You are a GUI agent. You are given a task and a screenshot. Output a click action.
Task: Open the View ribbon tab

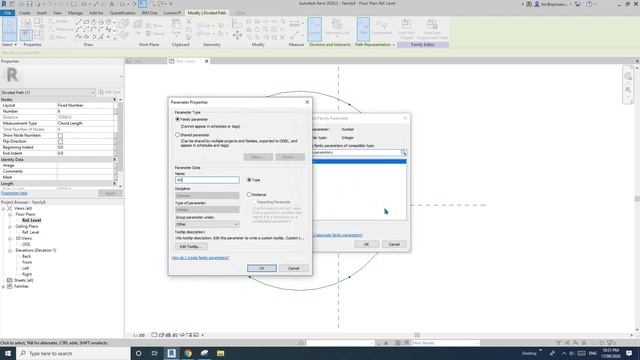tap(57, 13)
